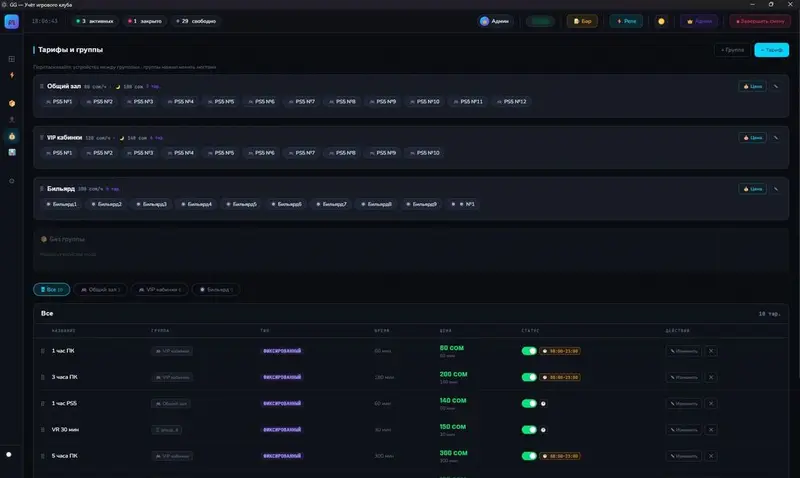Click the drag handle beside the VIP кабинки title
This screenshot has height=478, width=800.
click(42, 138)
